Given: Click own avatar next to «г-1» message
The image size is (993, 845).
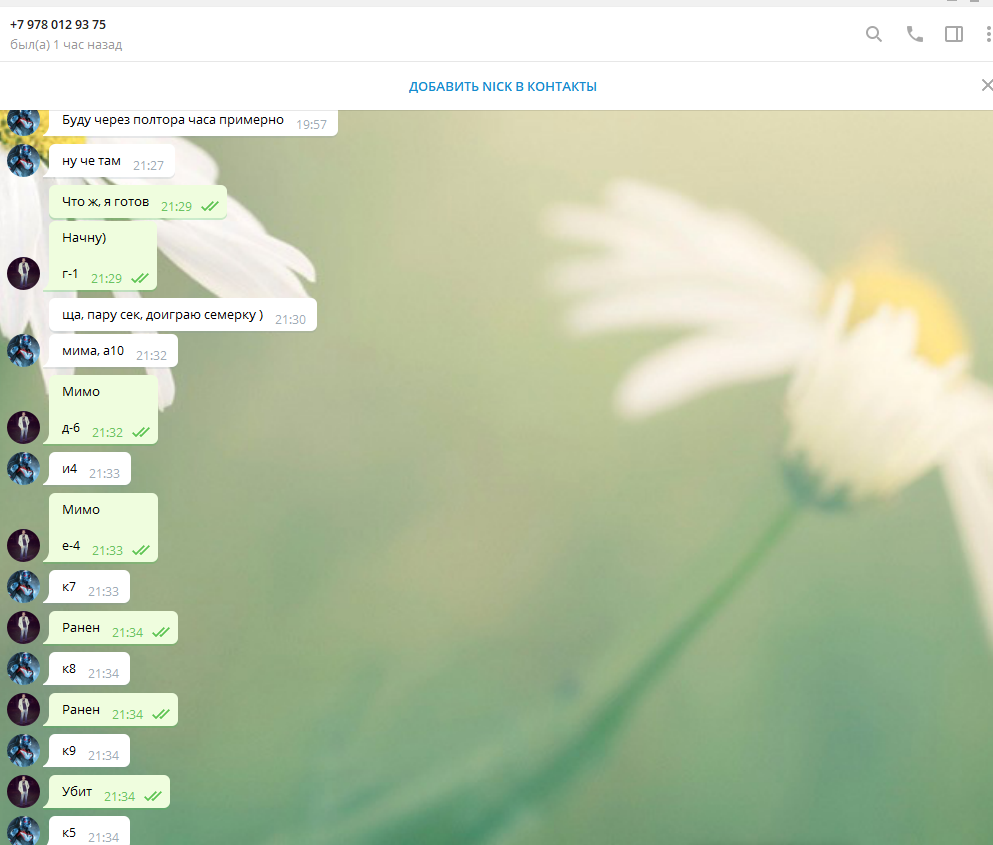Looking at the screenshot, I should coord(23,273).
